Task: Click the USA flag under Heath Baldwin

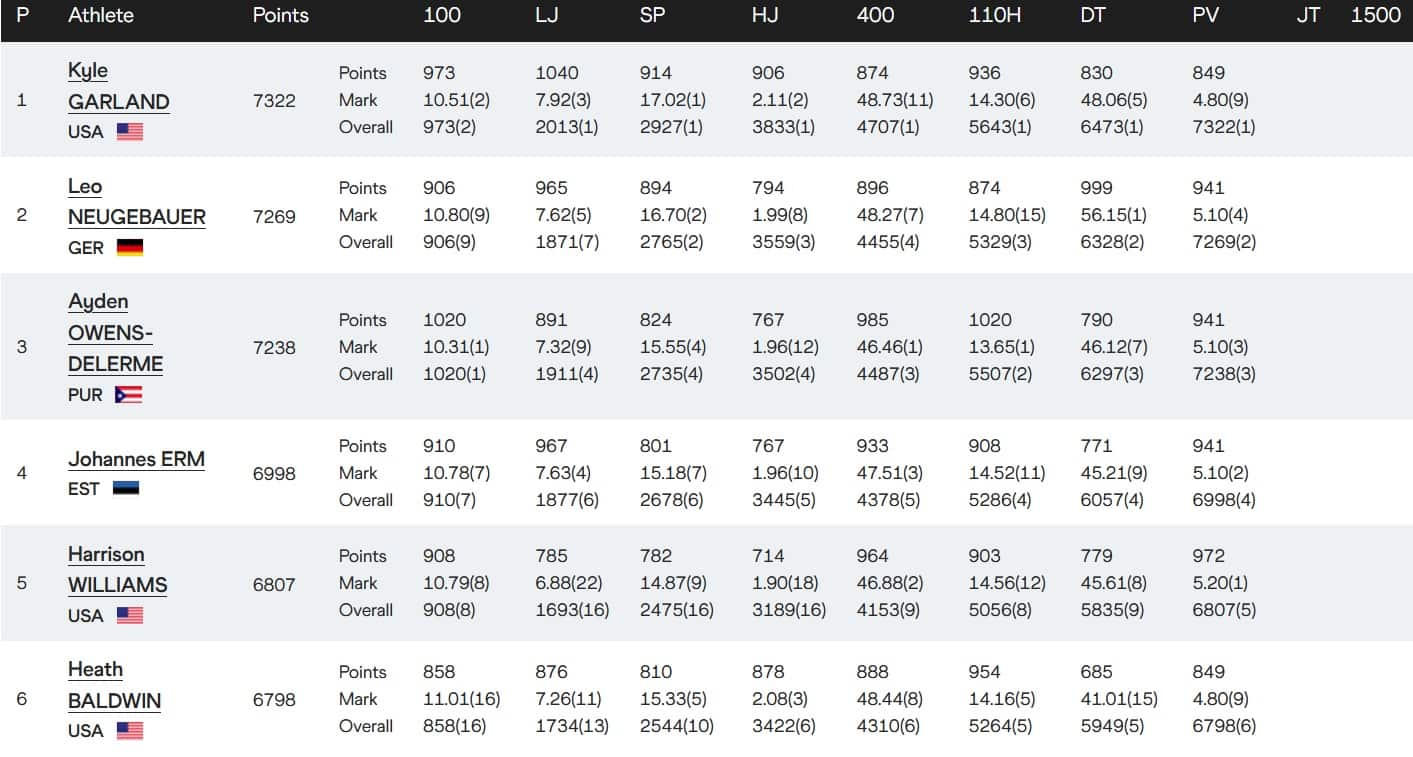Action: 130,731
